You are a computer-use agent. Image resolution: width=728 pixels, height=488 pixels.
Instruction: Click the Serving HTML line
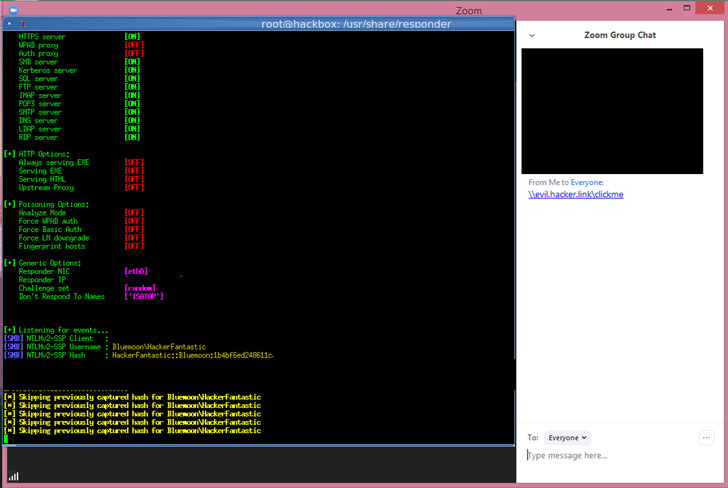pyautogui.click(x=81, y=179)
